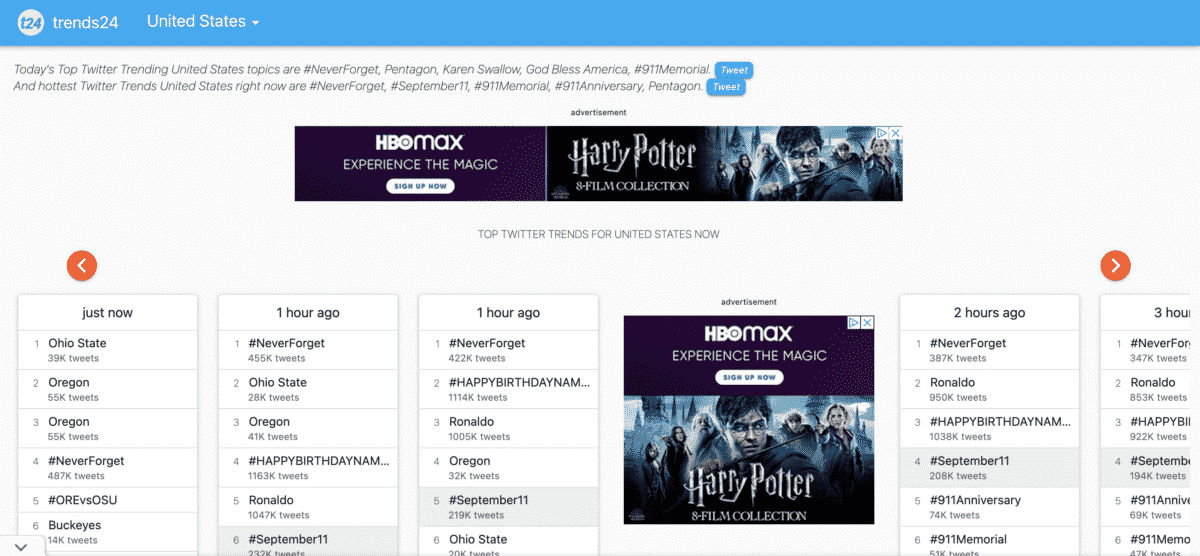Screen dimensions: 1200x556
Task: Click the '2 hours ago' column header
Action: click(989, 313)
